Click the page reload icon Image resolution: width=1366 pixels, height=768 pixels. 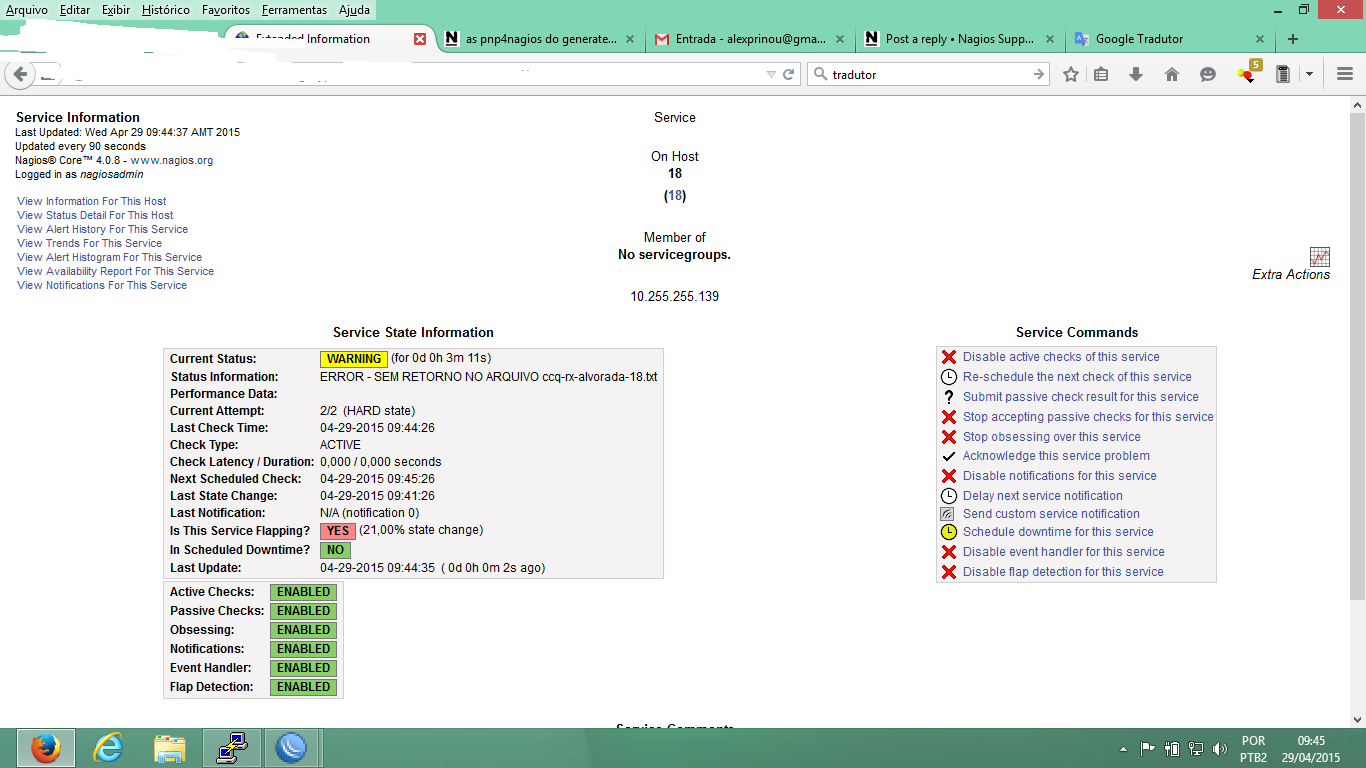789,74
